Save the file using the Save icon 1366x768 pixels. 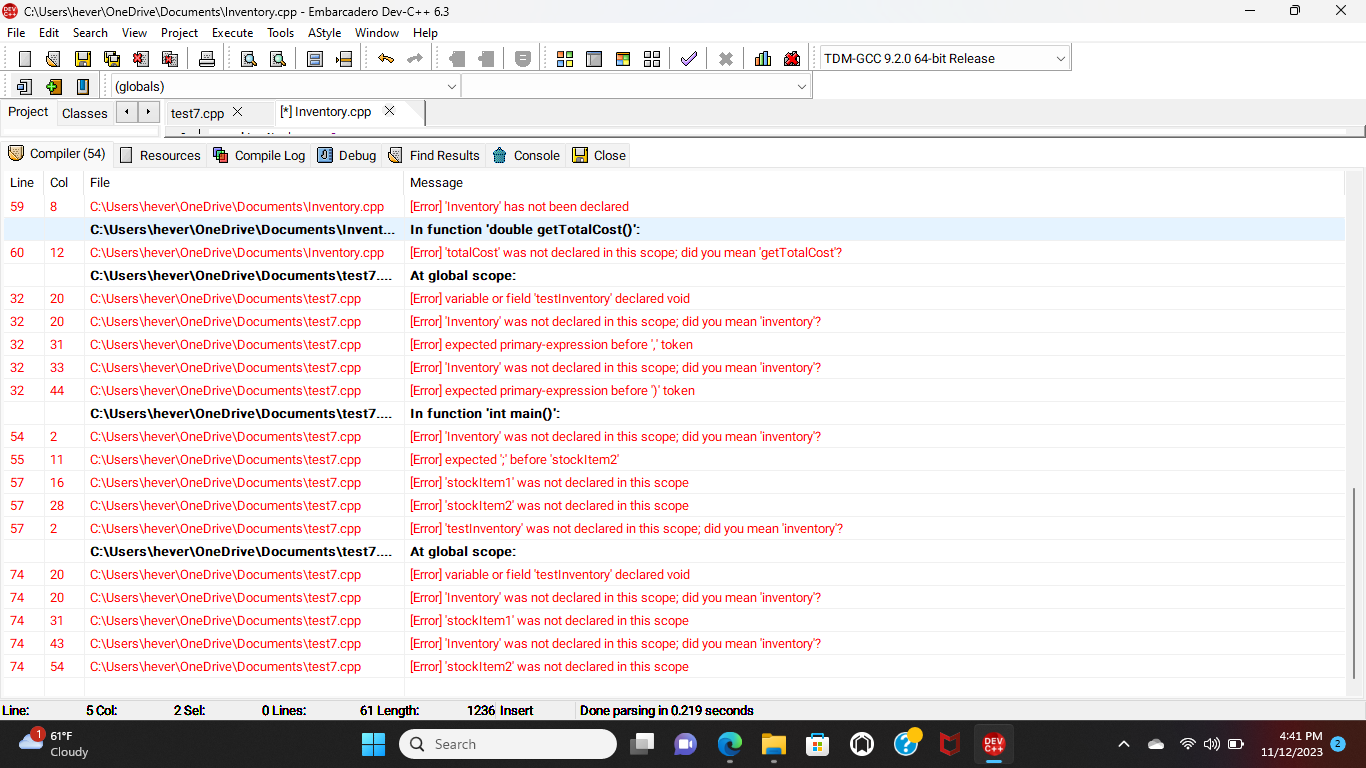(83, 58)
